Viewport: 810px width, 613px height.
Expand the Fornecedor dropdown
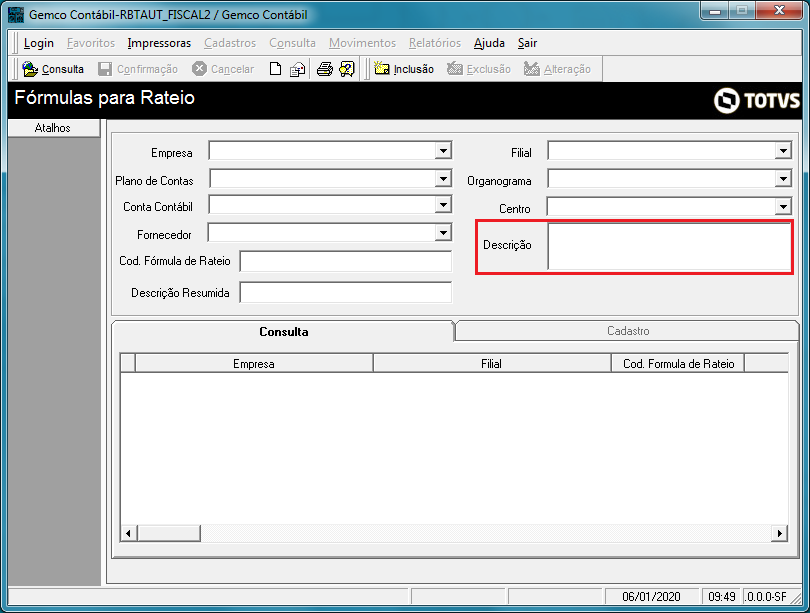[x=443, y=232]
